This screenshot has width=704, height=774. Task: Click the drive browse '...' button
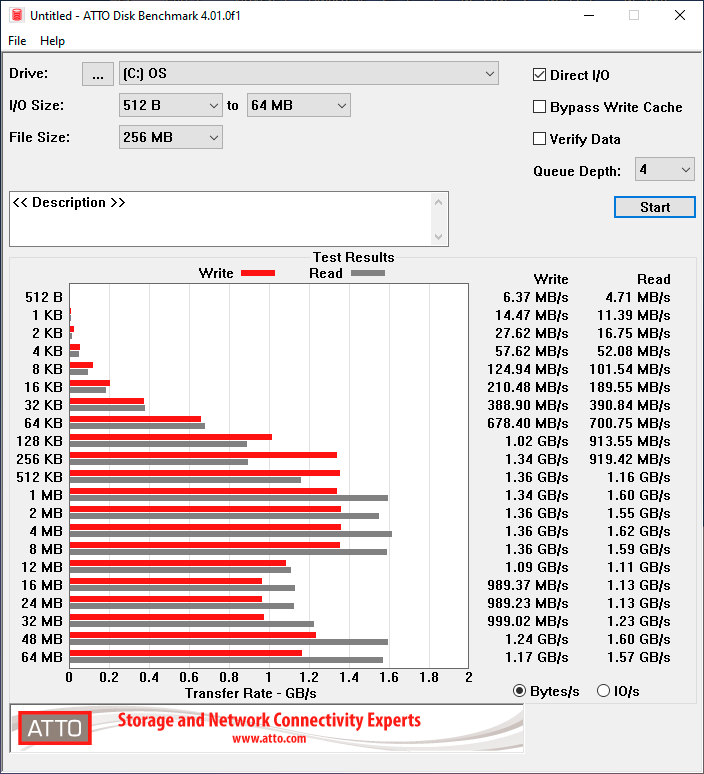tap(98, 74)
